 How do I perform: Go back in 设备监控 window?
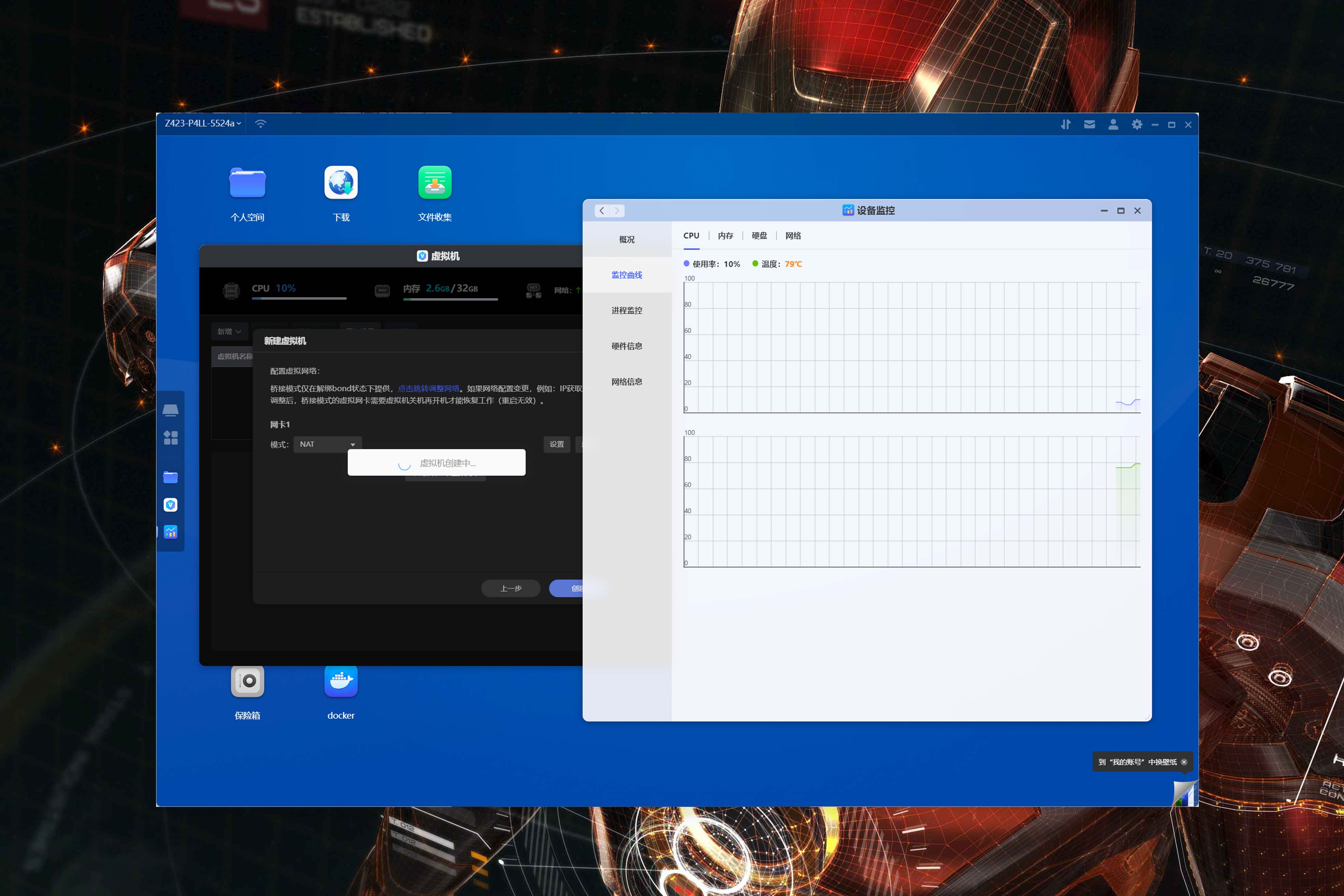pos(602,210)
